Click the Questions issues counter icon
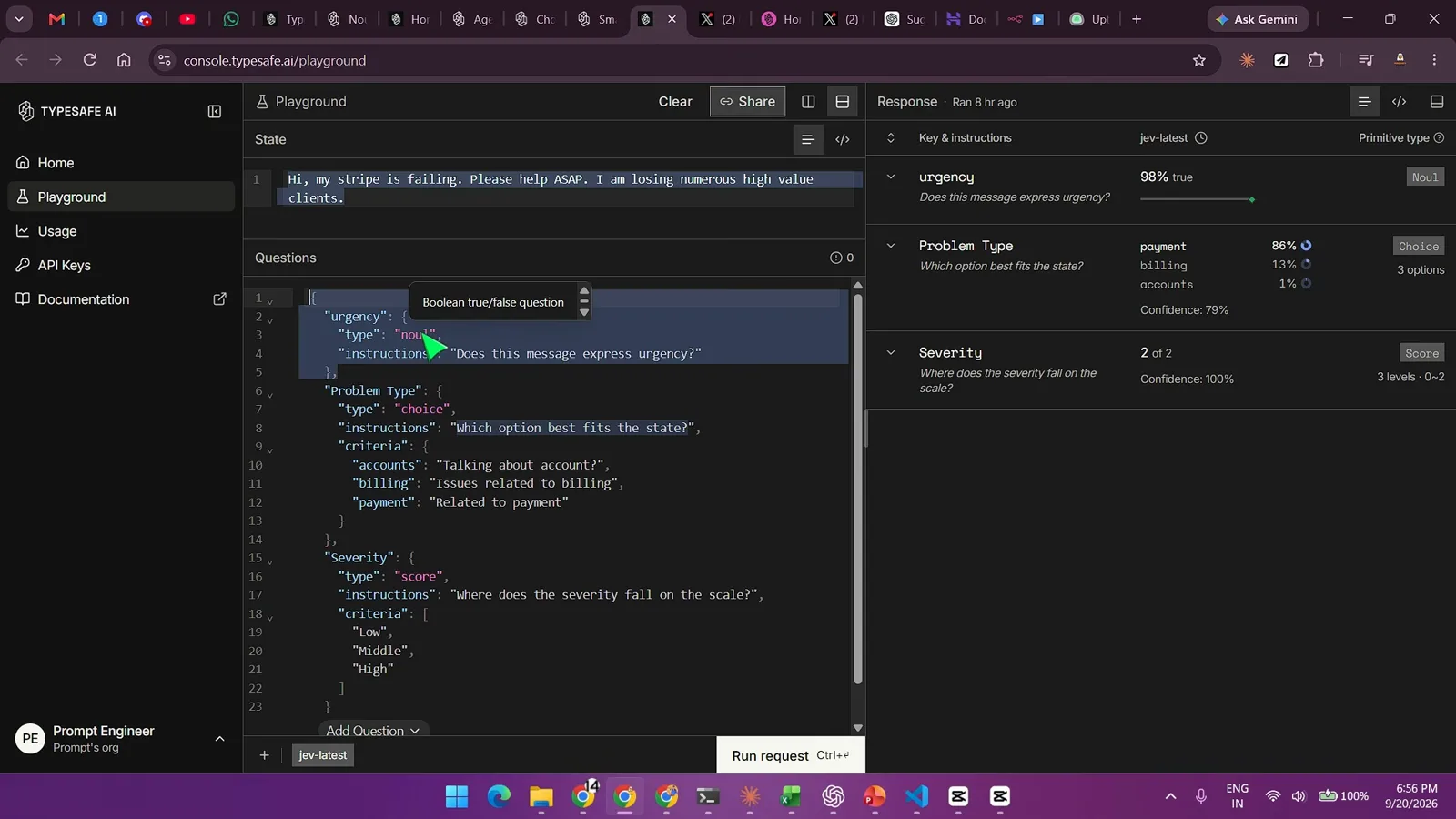This screenshot has height=819, width=1456. tap(835, 258)
